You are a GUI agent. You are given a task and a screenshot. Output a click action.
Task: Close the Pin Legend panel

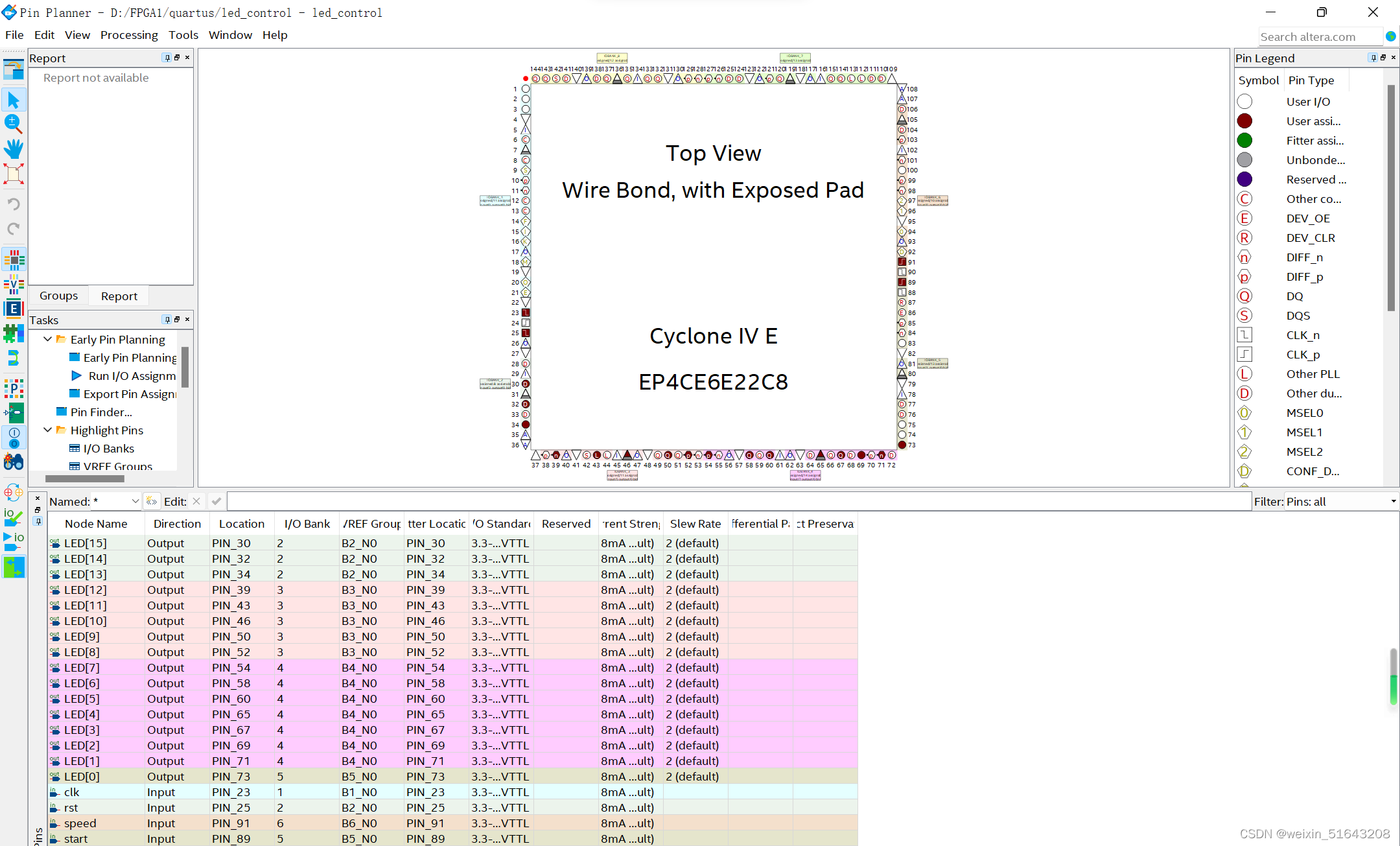tap(1394, 58)
